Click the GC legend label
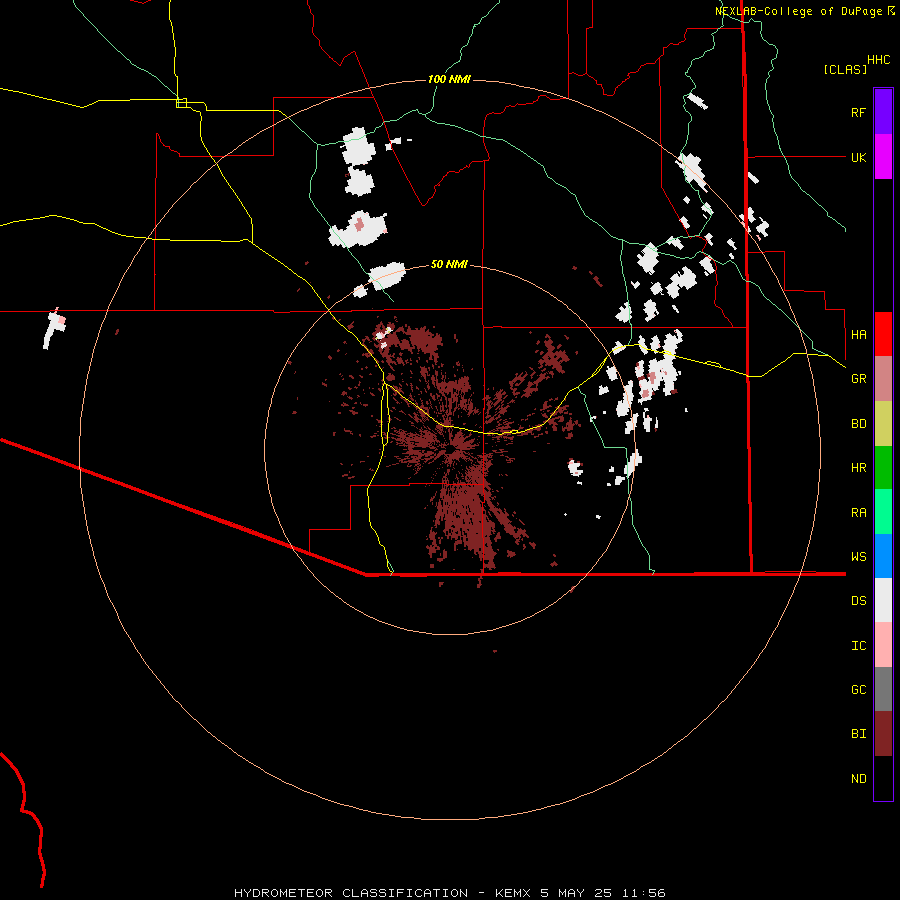Image resolution: width=900 pixels, height=900 pixels. tap(858, 690)
